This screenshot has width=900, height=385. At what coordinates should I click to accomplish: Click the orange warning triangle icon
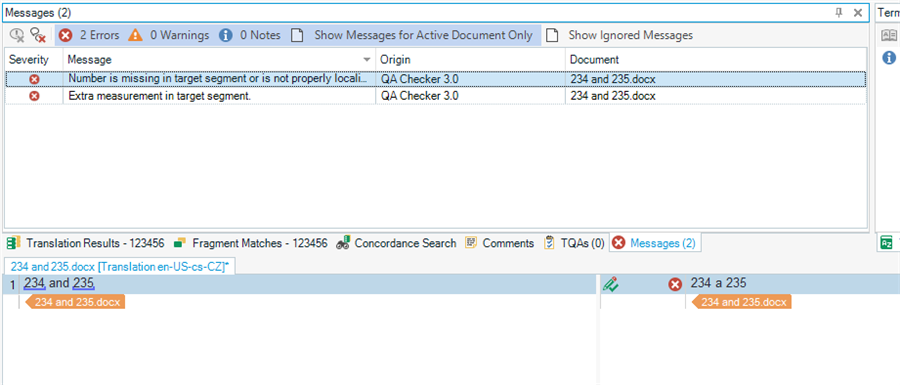(135, 36)
